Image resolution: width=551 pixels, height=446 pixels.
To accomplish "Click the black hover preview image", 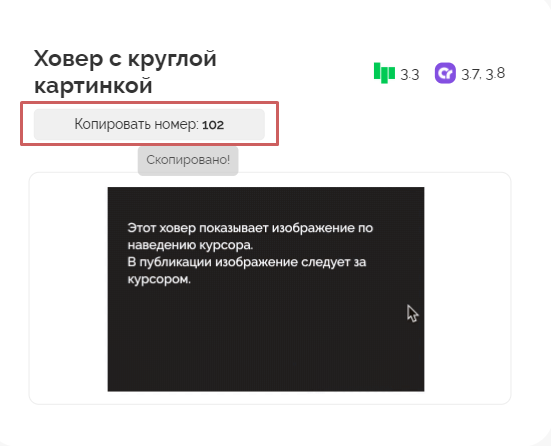I will (266, 289).
